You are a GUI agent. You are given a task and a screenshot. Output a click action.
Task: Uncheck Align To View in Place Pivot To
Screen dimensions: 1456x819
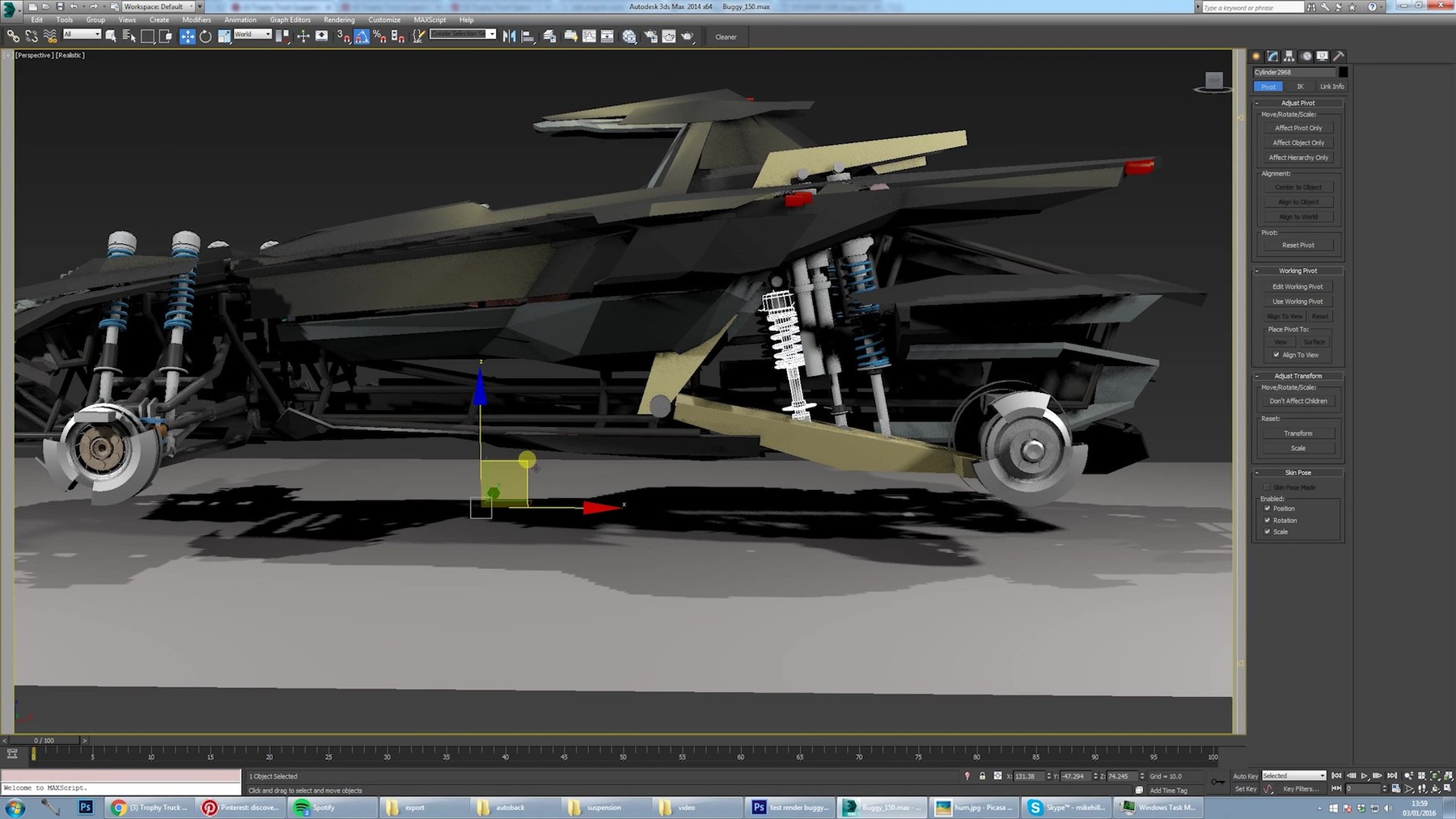[1276, 355]
